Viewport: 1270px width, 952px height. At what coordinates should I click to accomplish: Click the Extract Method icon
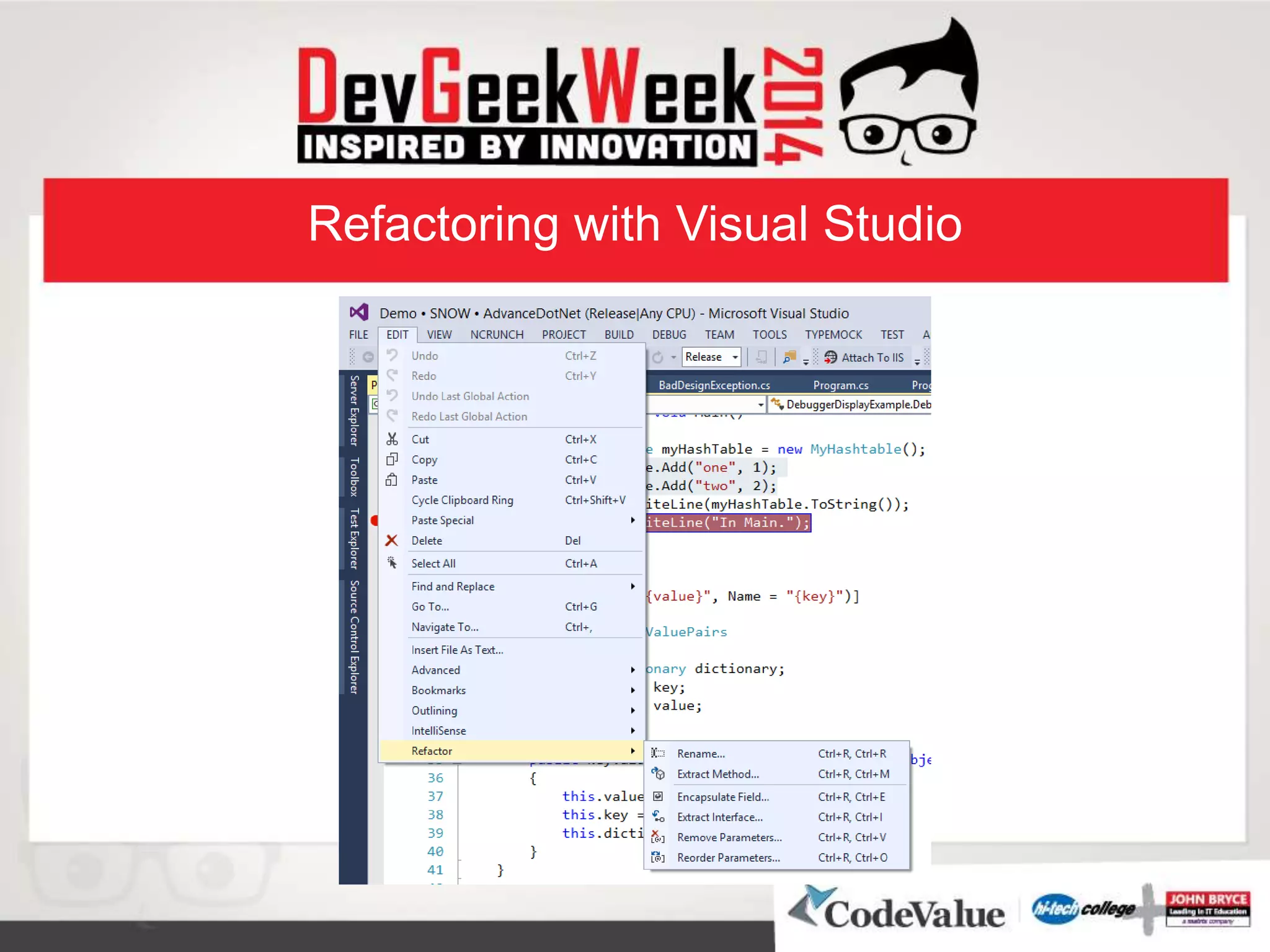[x=658, y=774]
